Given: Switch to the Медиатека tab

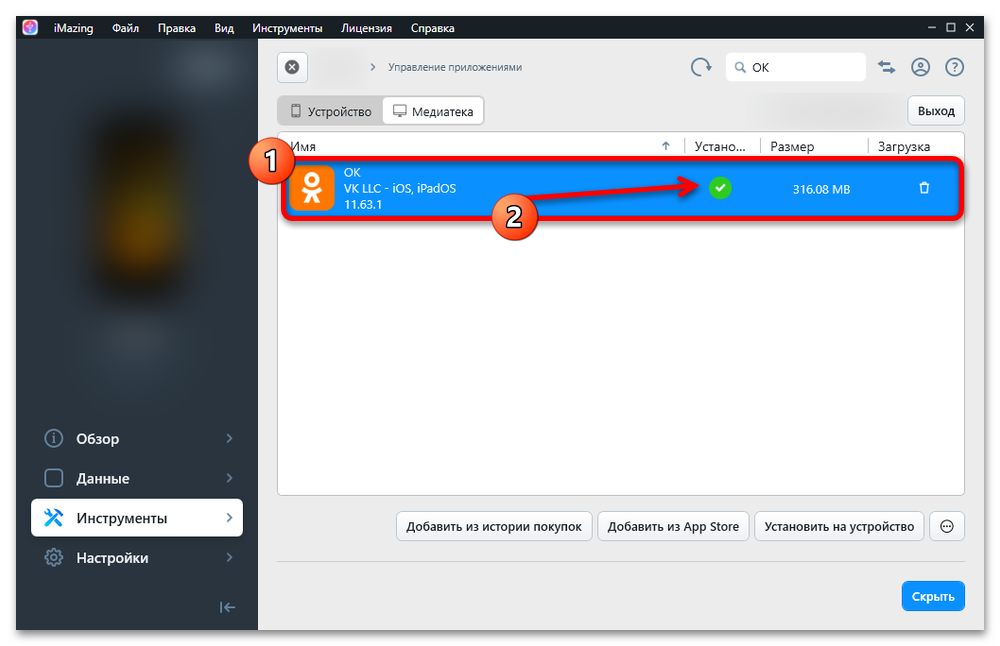Looking at the screenshot, I should (x=433, y=111).
